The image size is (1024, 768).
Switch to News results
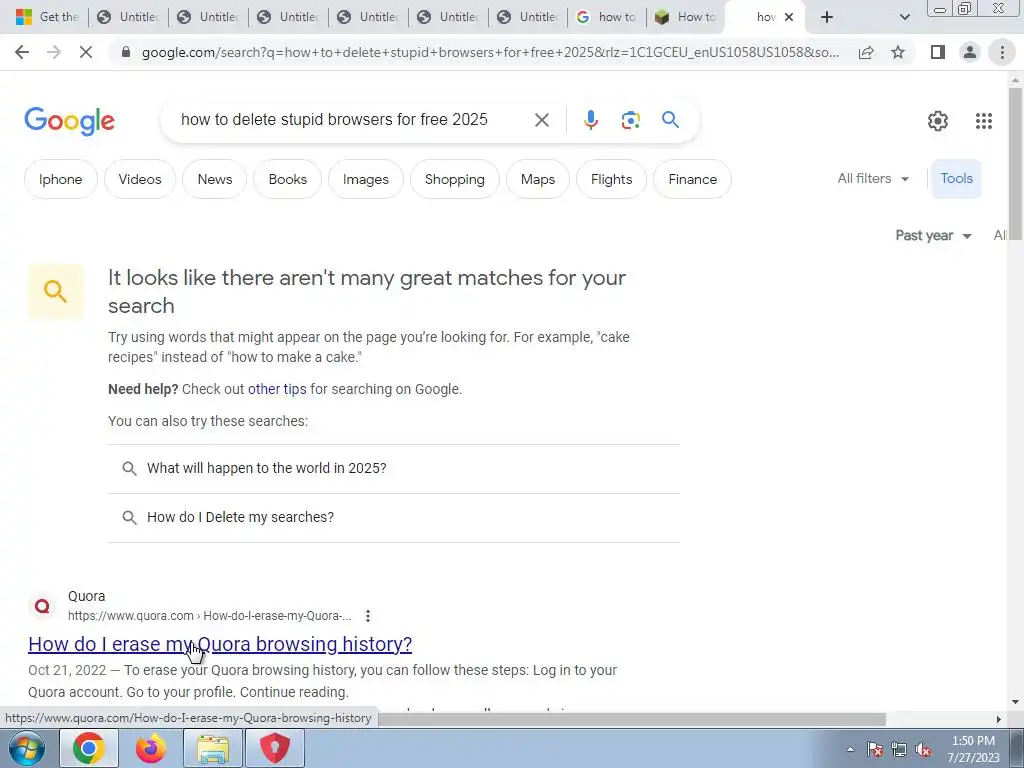[215, 179]
